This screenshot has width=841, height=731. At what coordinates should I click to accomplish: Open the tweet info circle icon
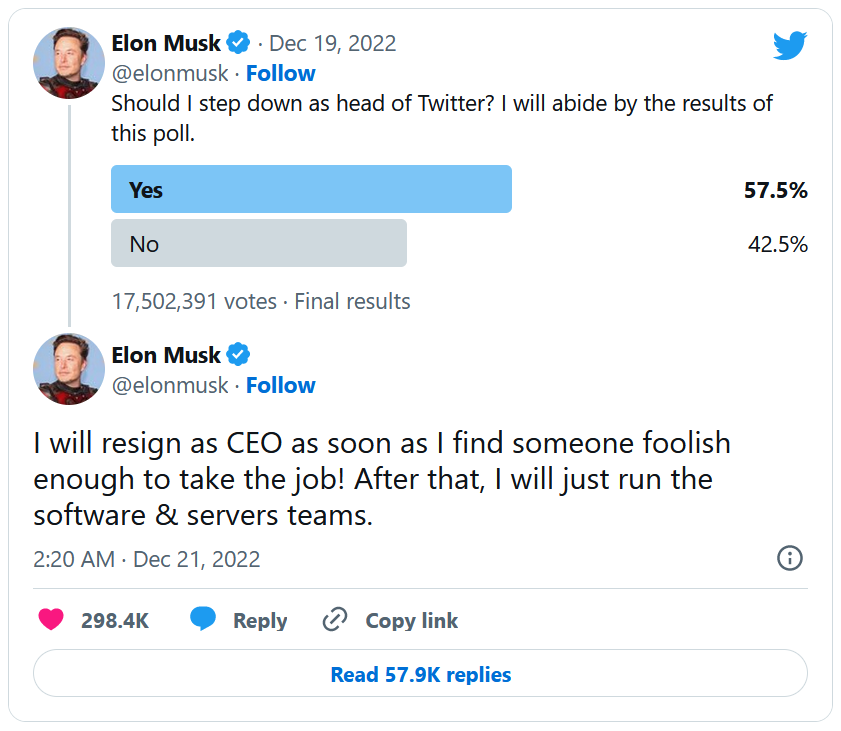(x=790, y=558)
